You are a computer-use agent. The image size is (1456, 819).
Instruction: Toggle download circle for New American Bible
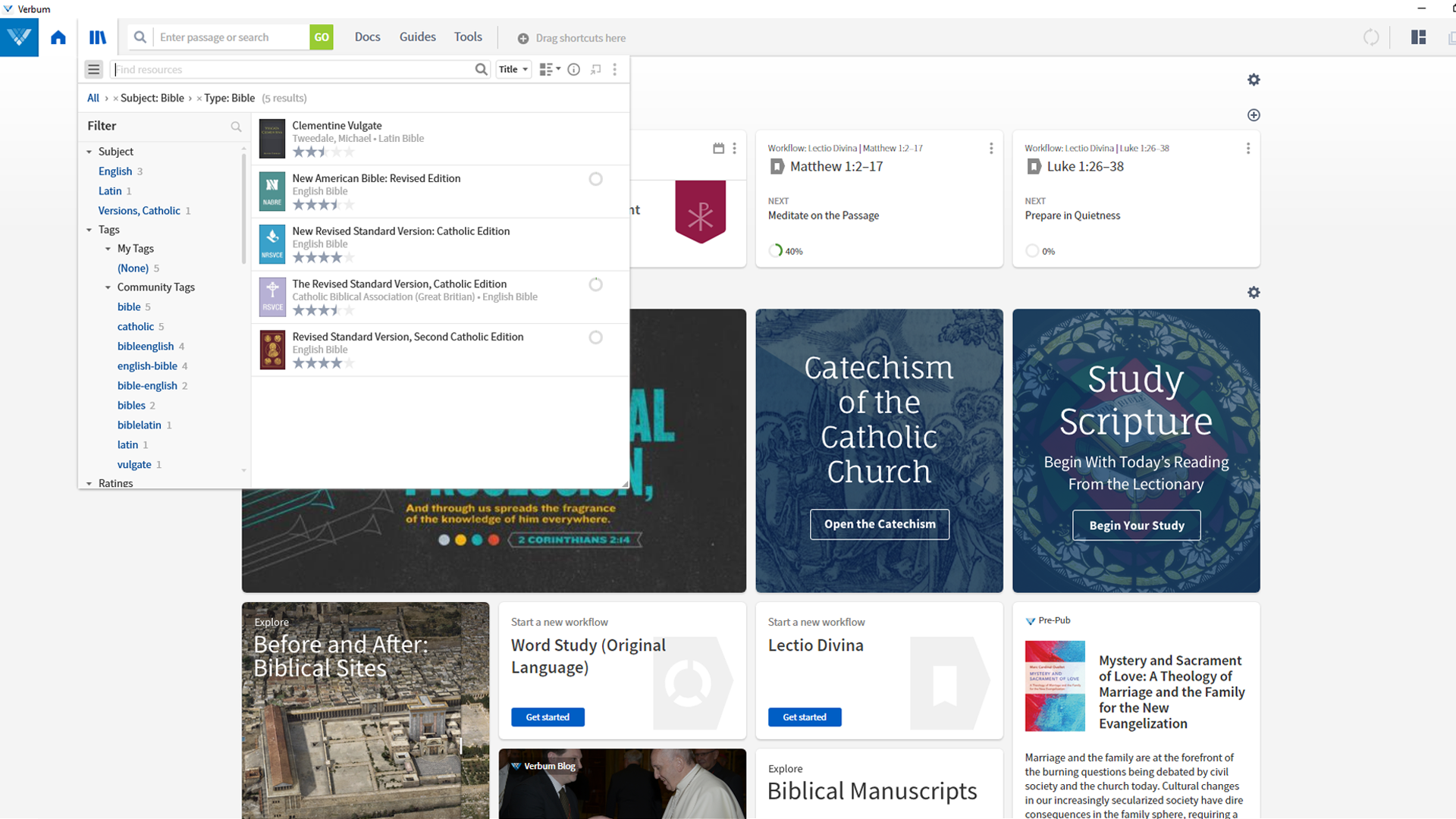click(x=596, y=179)
